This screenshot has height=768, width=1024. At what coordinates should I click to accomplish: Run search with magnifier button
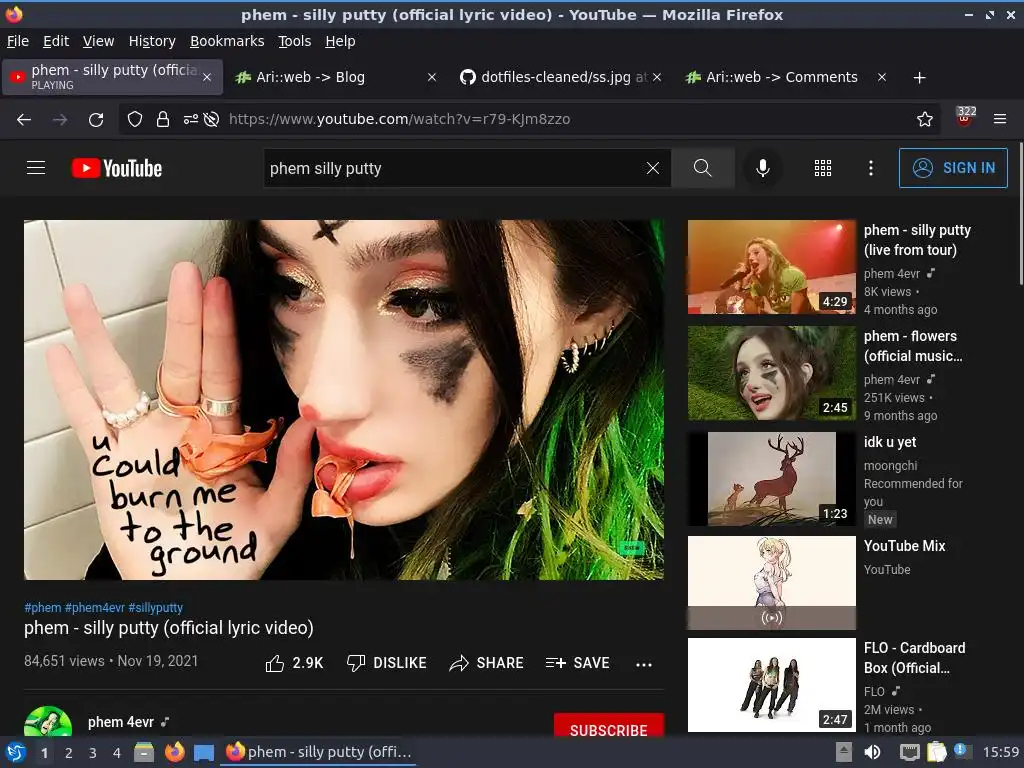coord(703,168)
